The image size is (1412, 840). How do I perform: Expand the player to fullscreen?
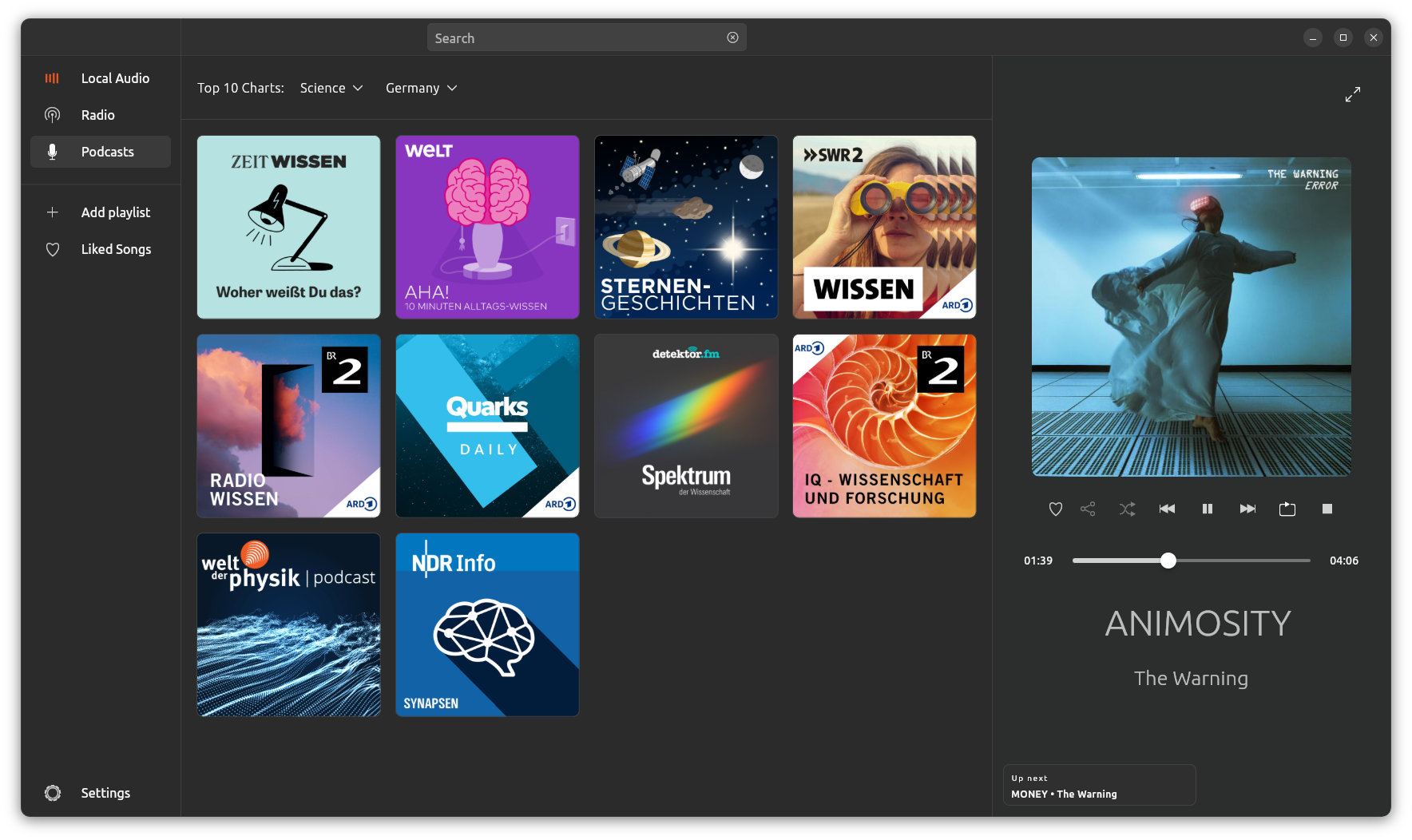coord(1353,94)
